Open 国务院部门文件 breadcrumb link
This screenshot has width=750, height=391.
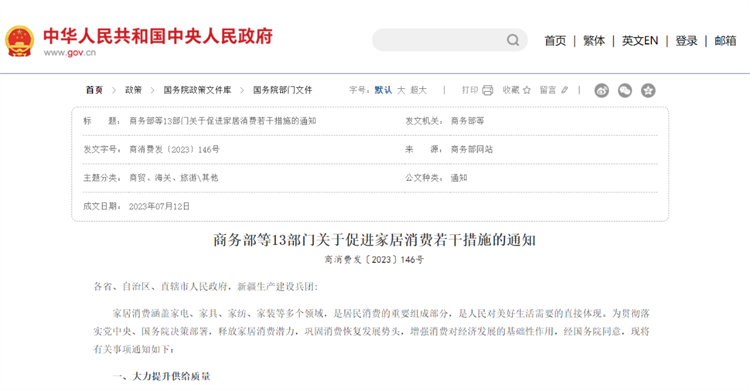[282, 90]
